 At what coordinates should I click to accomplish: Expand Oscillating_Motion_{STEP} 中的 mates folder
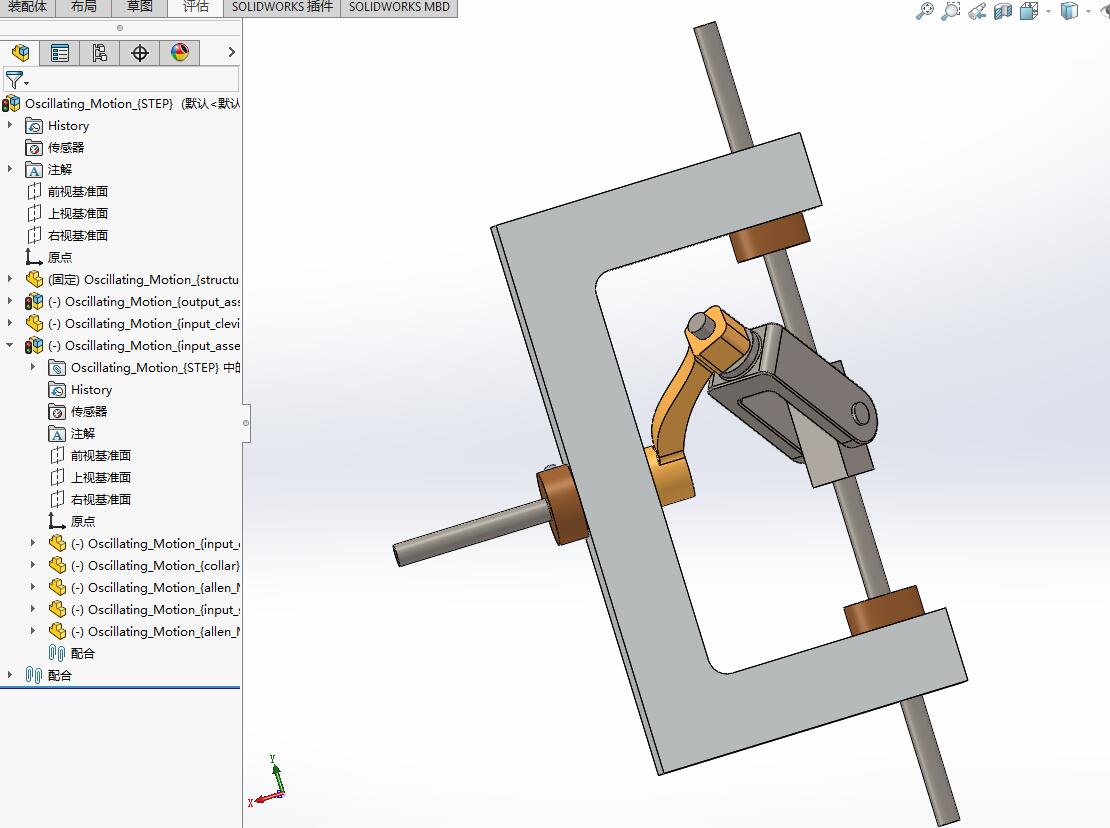click(33, 367)
